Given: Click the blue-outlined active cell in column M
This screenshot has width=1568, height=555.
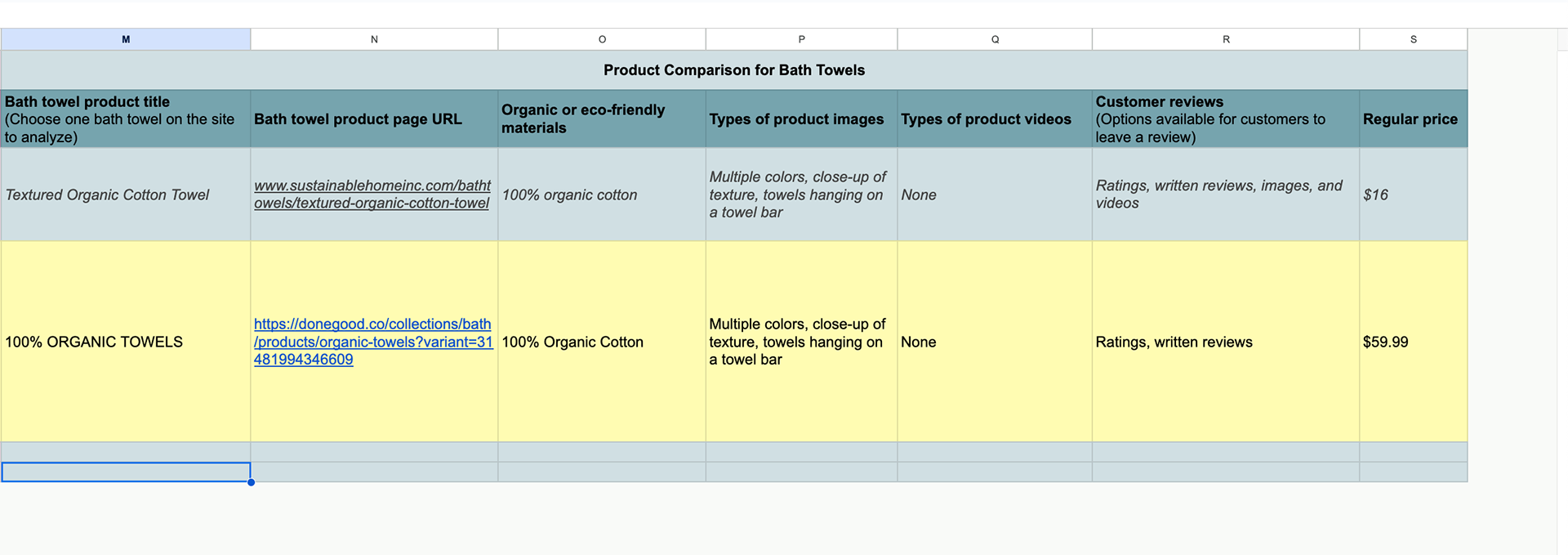Looking at the screenshot, I should (x=126, y=472).
